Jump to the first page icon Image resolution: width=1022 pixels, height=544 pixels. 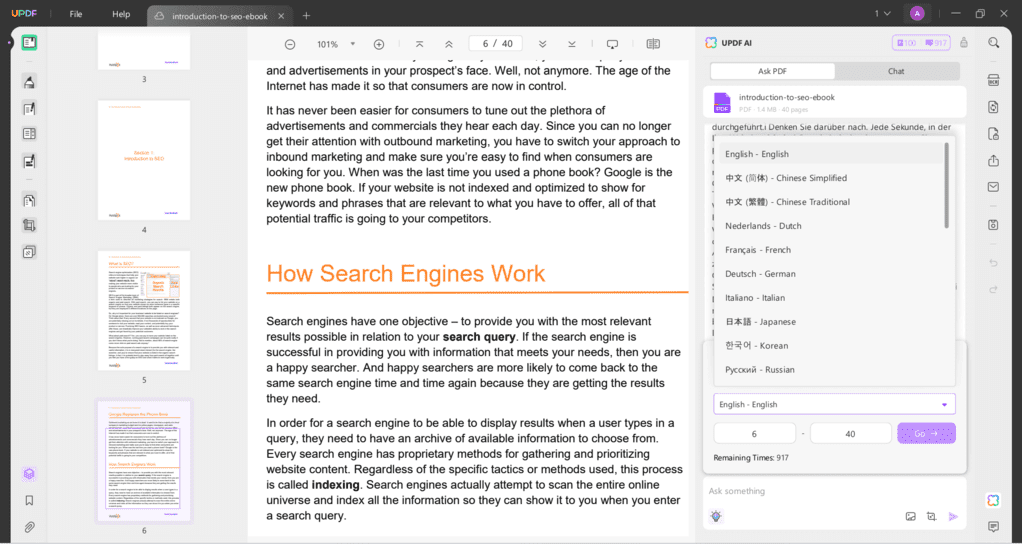(419, 44)
